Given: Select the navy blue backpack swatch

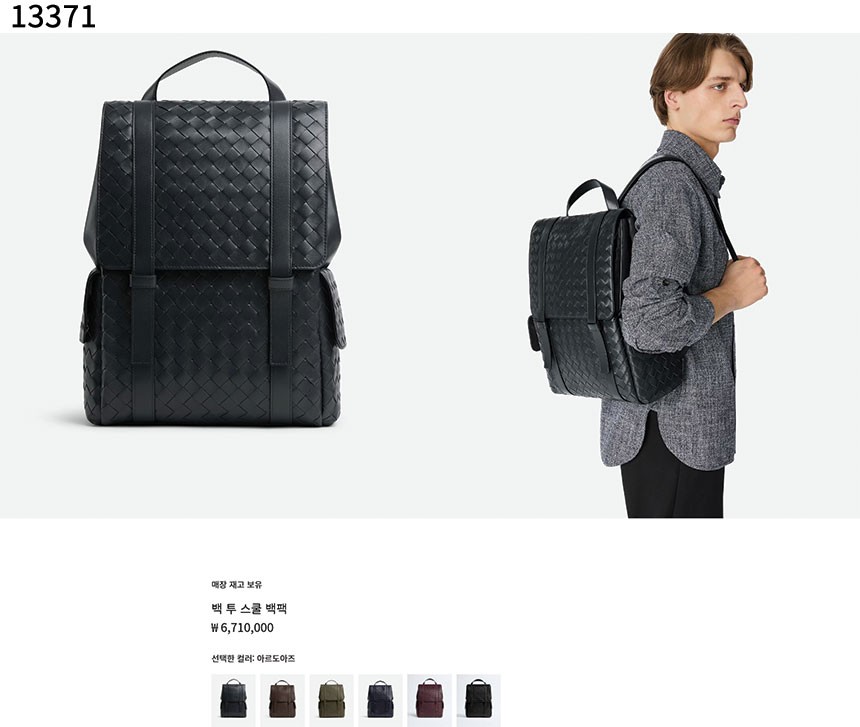Looking at the screenshot, I should (381, 700).
